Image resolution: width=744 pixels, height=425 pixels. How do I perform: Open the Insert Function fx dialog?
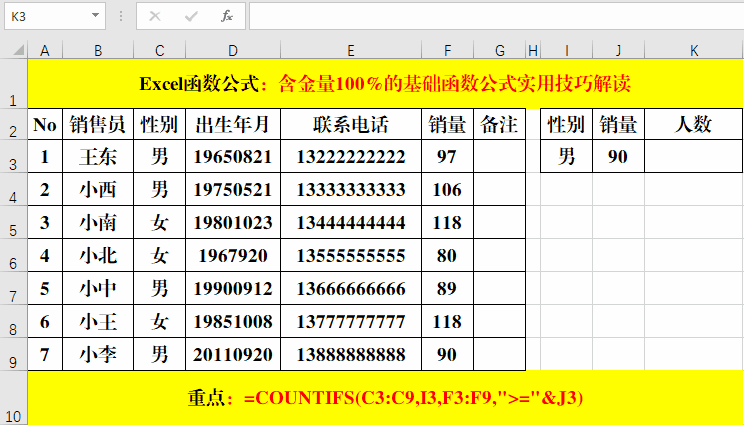pos(227,17)
